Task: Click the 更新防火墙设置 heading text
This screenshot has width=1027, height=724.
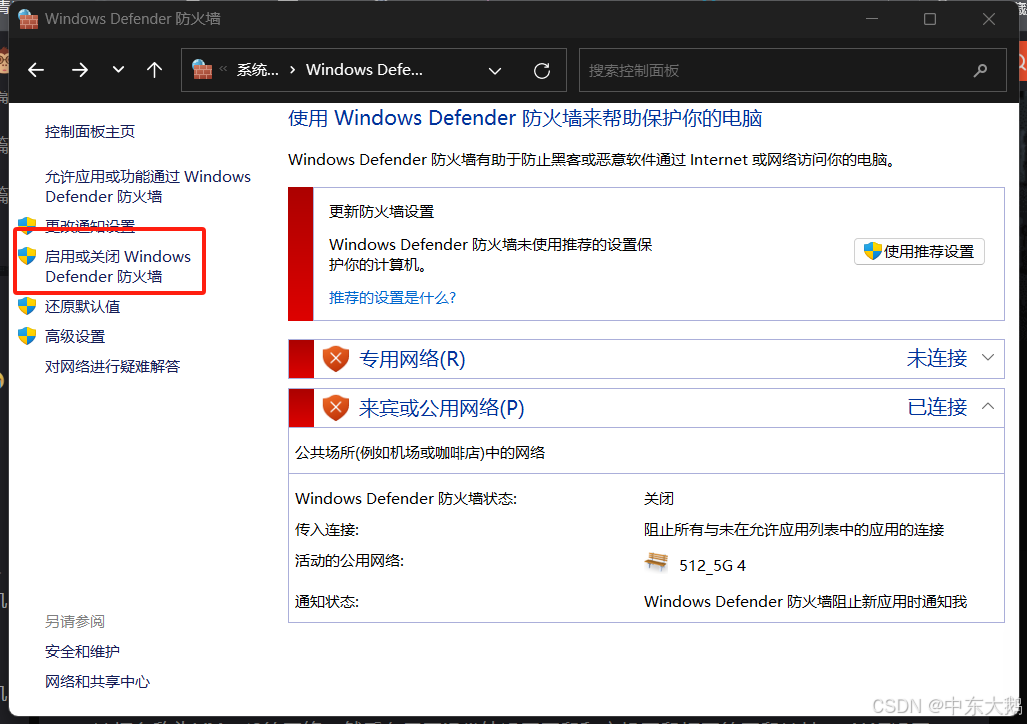Action: 382,212
